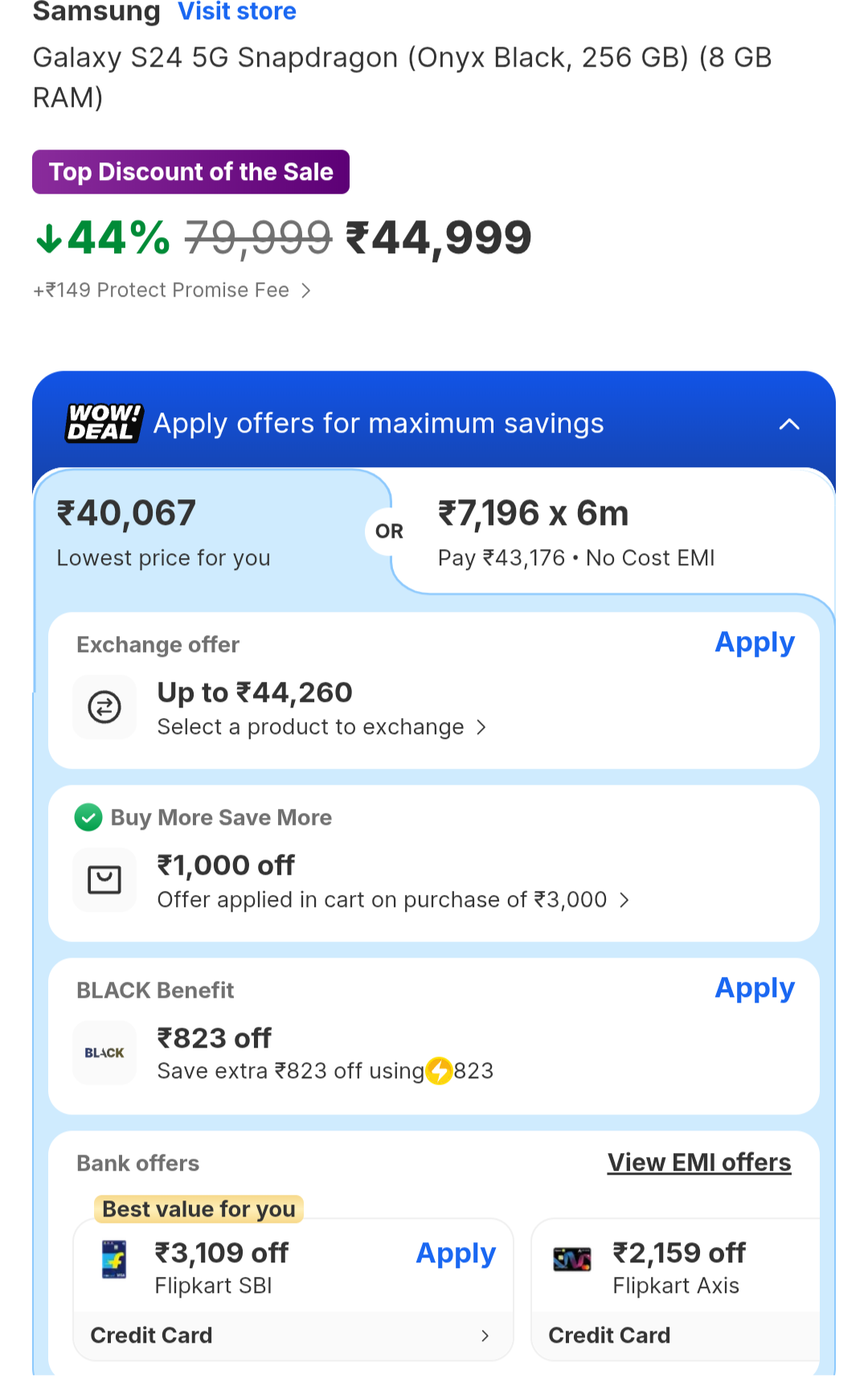Tap the BLACK membership logo
The width and height of the screenshot is (868, 1379).
[x=104, y=1053]
